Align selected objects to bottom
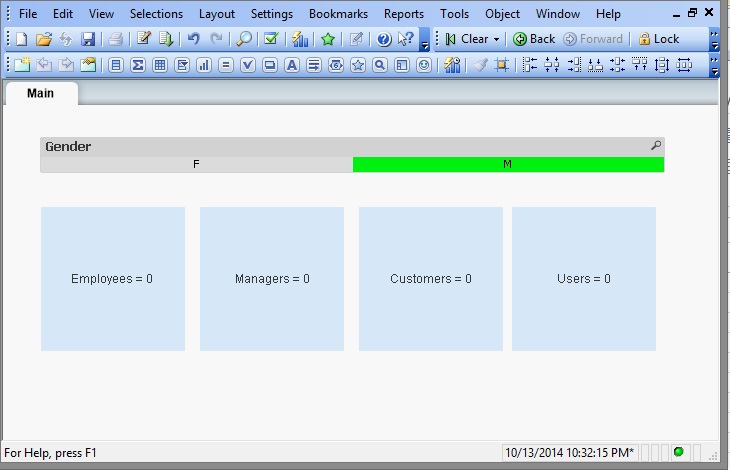This screenshot has height=470, width=730. click(x=595, y=65)
